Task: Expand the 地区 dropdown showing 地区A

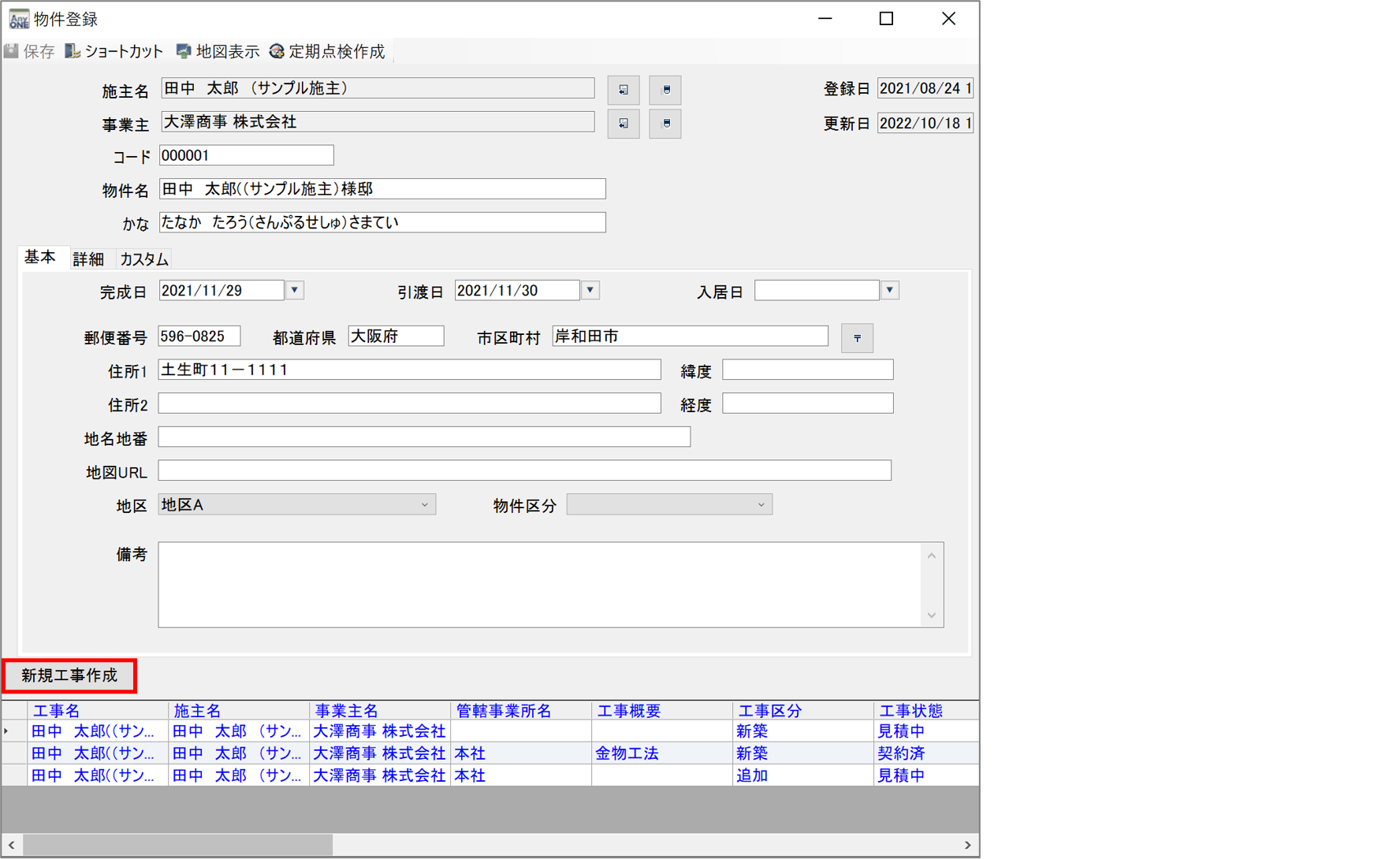Action: coord(424,505)
